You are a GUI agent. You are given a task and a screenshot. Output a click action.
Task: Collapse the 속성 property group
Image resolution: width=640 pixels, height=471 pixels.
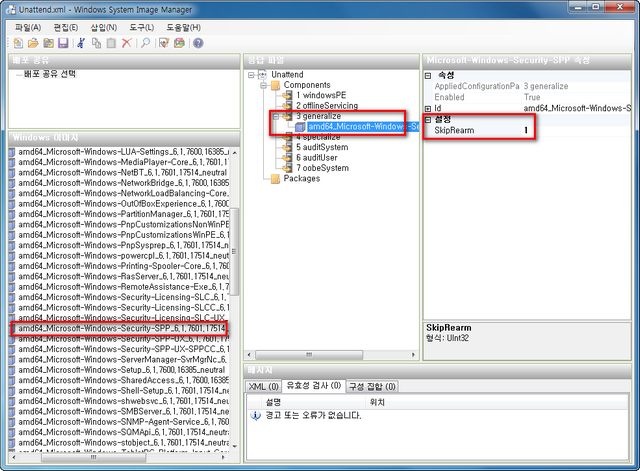click(428, 76)
